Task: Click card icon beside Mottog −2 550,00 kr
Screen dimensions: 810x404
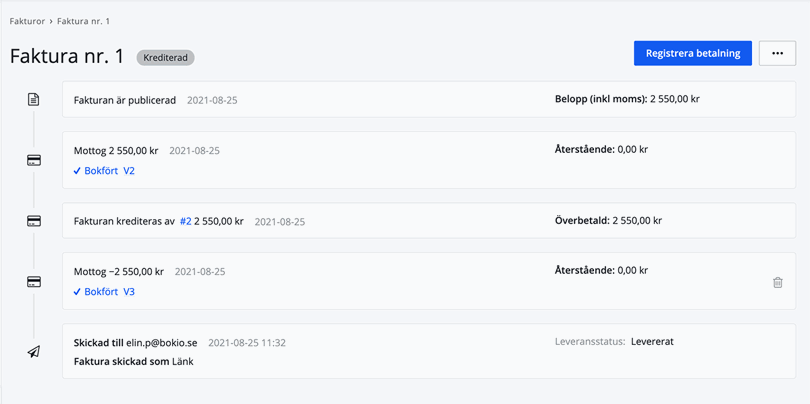Action: tap(34, 282)
